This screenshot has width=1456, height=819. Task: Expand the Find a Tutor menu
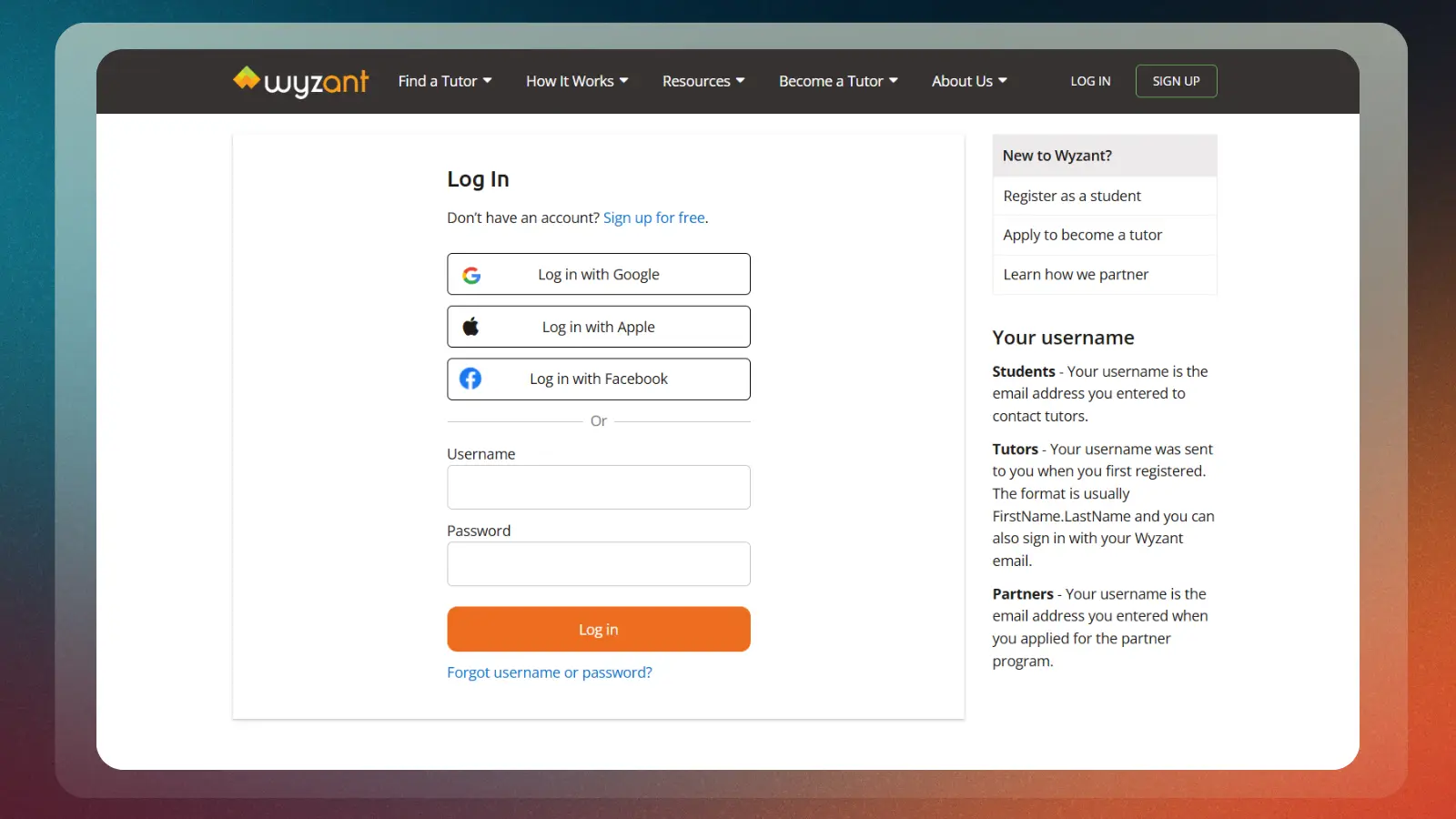[x=445, y=81]
